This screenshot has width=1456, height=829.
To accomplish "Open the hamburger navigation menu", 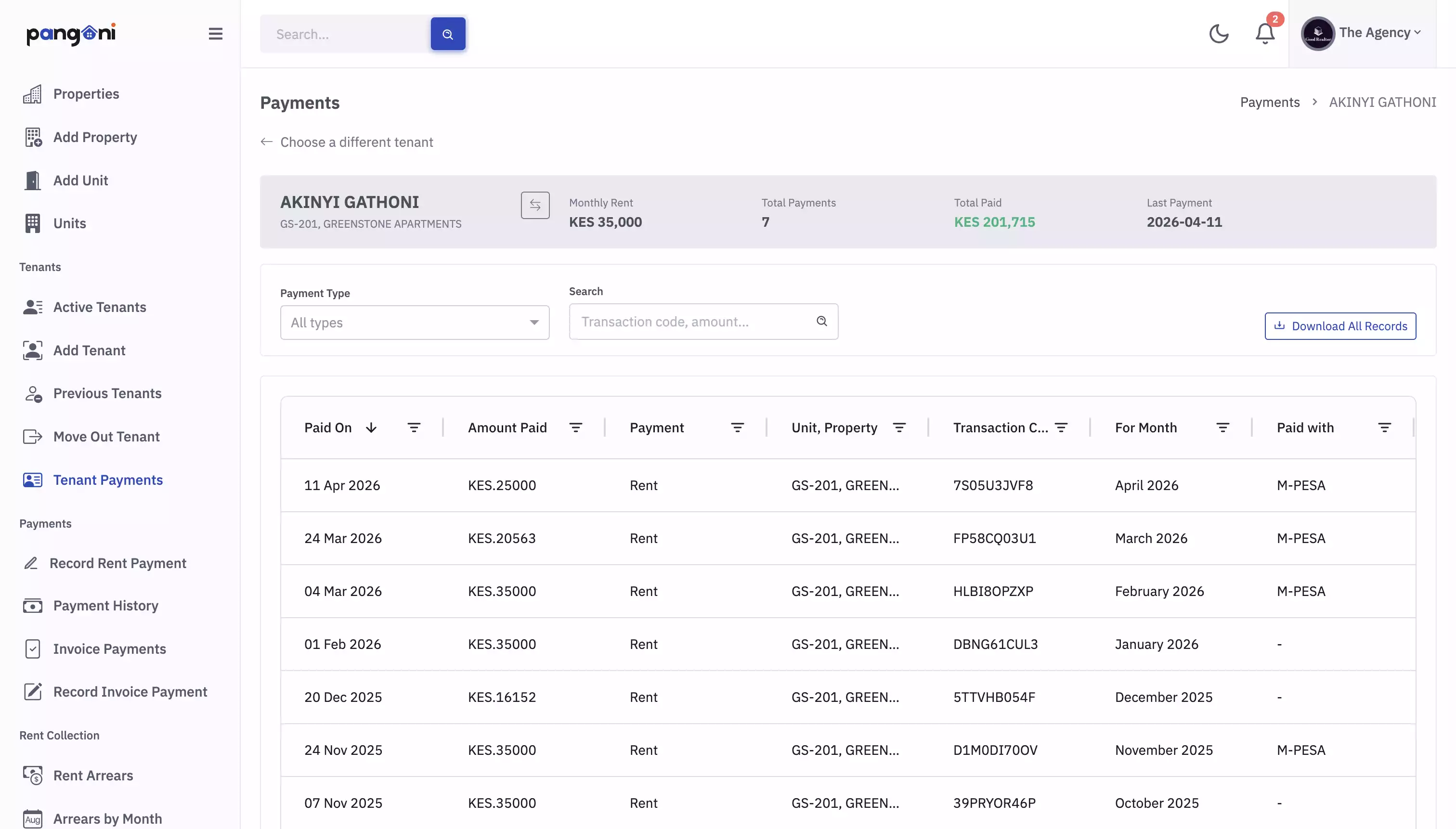I will tap(215, 34).
